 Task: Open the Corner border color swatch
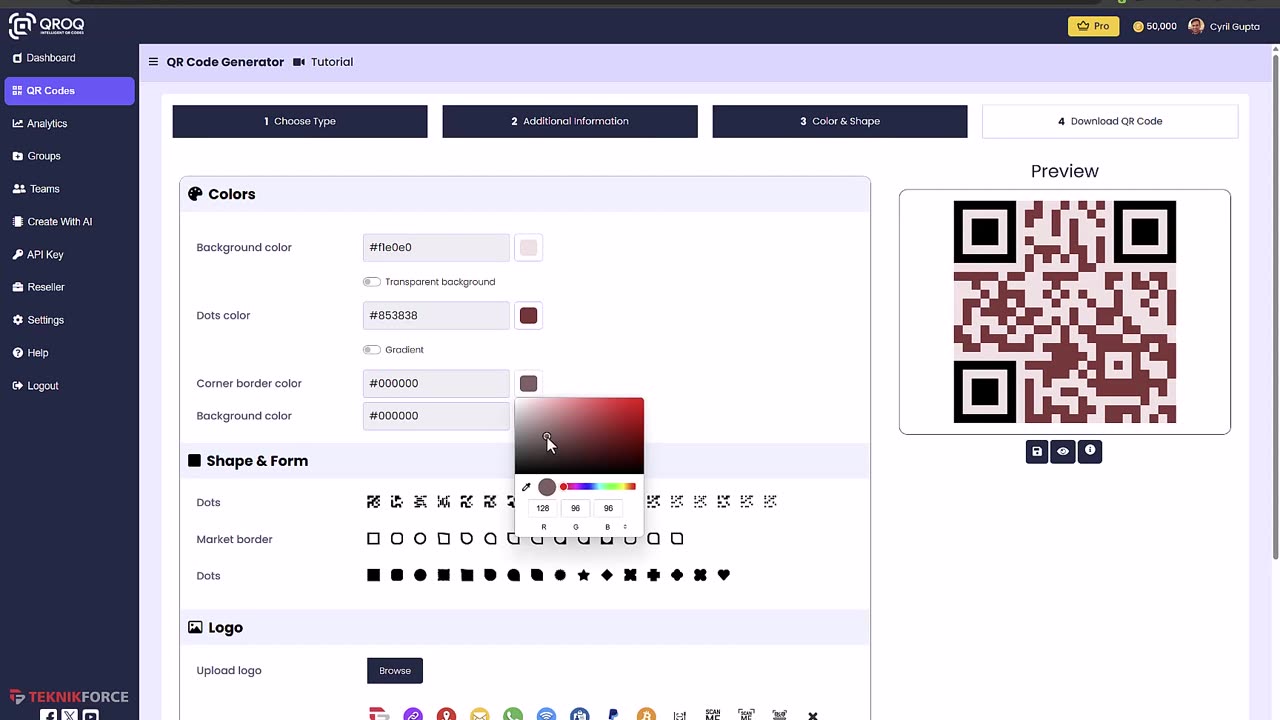tap(528, 384)
